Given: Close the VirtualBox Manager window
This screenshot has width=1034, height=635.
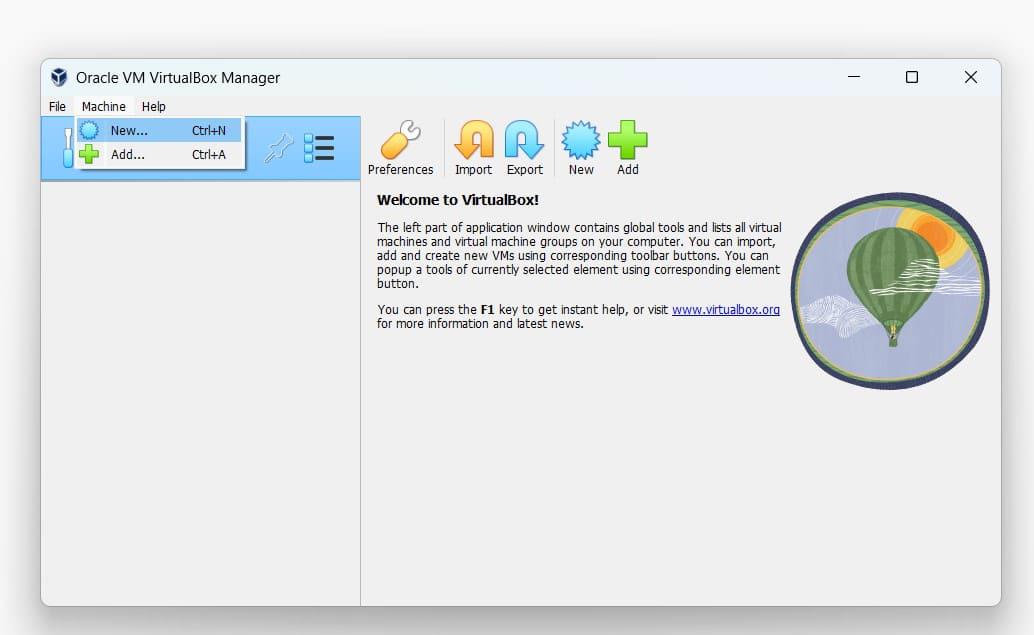Looking at the screenshot, I should coord(971,77).
